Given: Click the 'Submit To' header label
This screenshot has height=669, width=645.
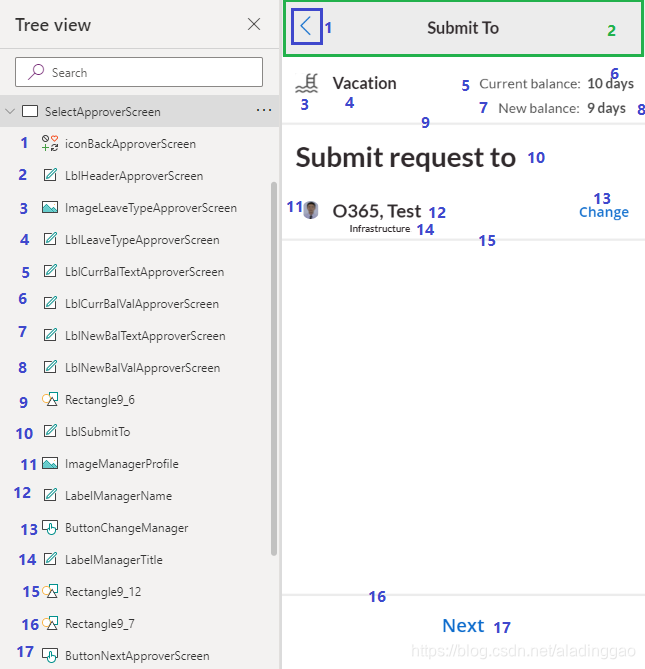Looking at the screenshot, I should (463, 28).
